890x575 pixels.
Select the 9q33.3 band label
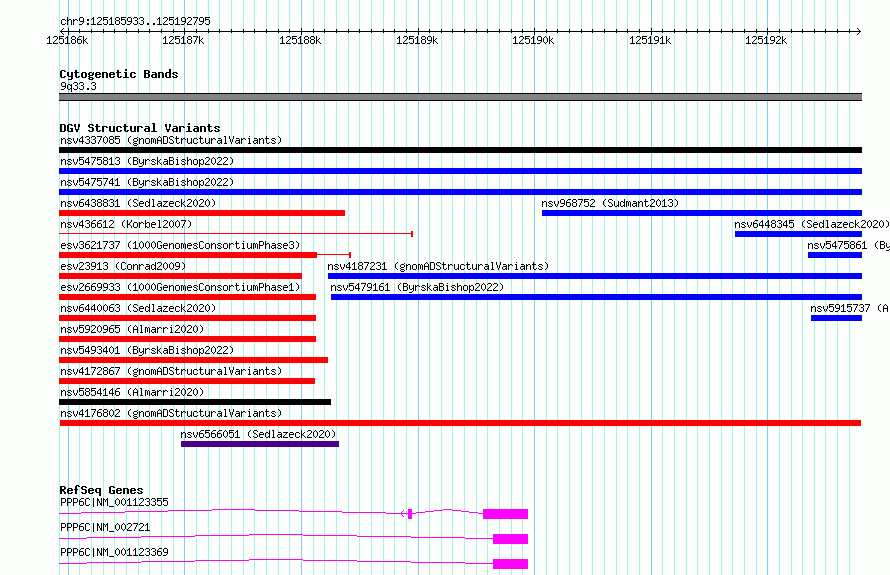click(x=78, y=86)
